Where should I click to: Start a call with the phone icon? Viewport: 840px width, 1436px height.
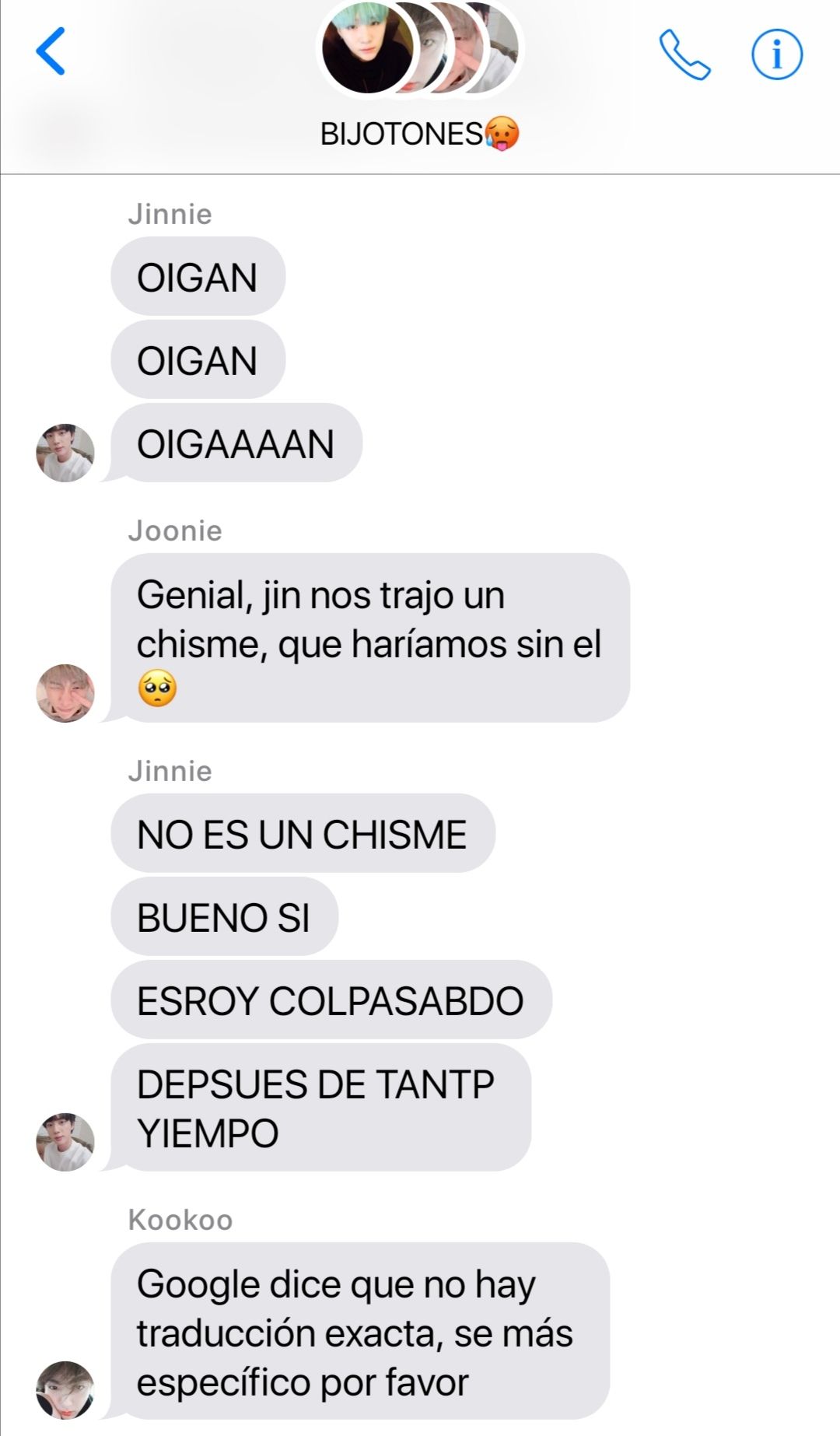pos(684,54)
